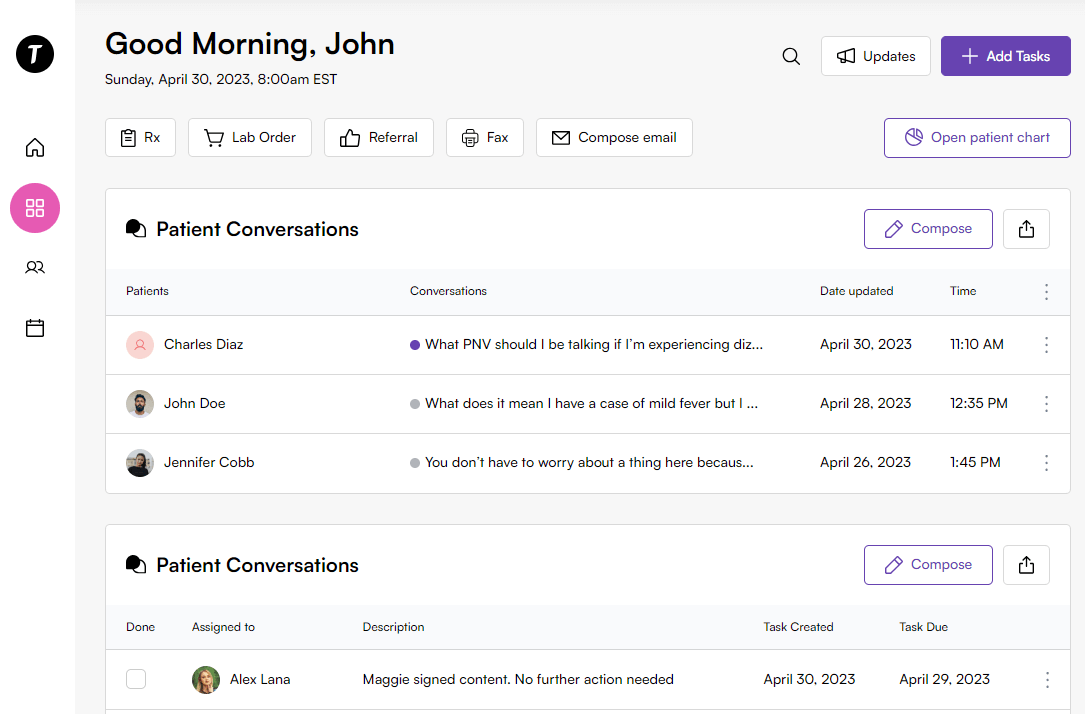The height and width of the screenshot is (714, 1085).
Task: Open options menu for John Doe row
Action: point(1047,404)
